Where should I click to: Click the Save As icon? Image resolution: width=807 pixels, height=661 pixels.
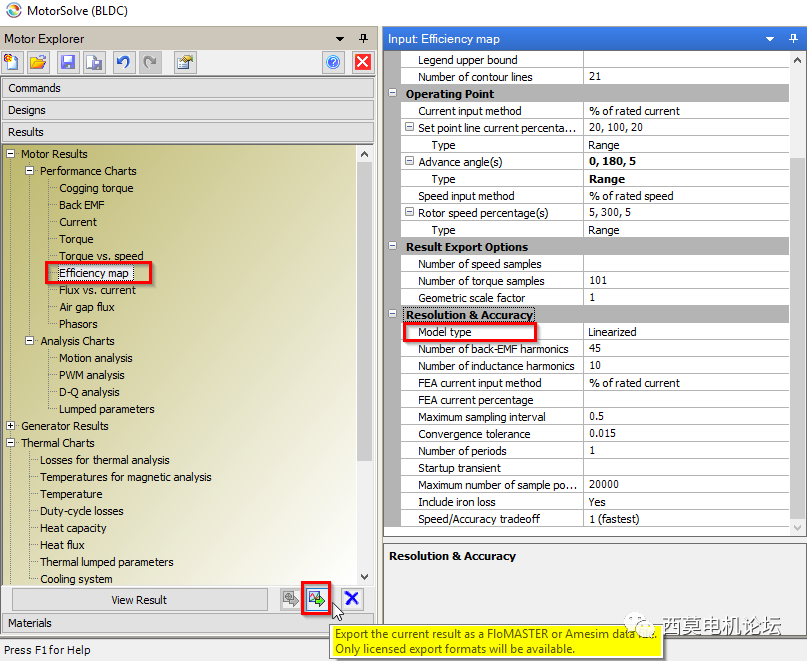95,63
